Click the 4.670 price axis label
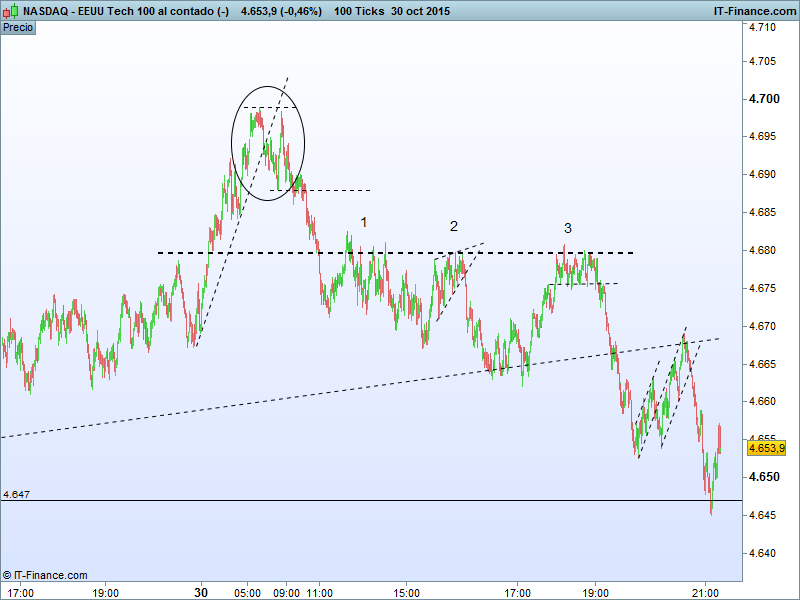The image size is (800, 600). point(762,326)
